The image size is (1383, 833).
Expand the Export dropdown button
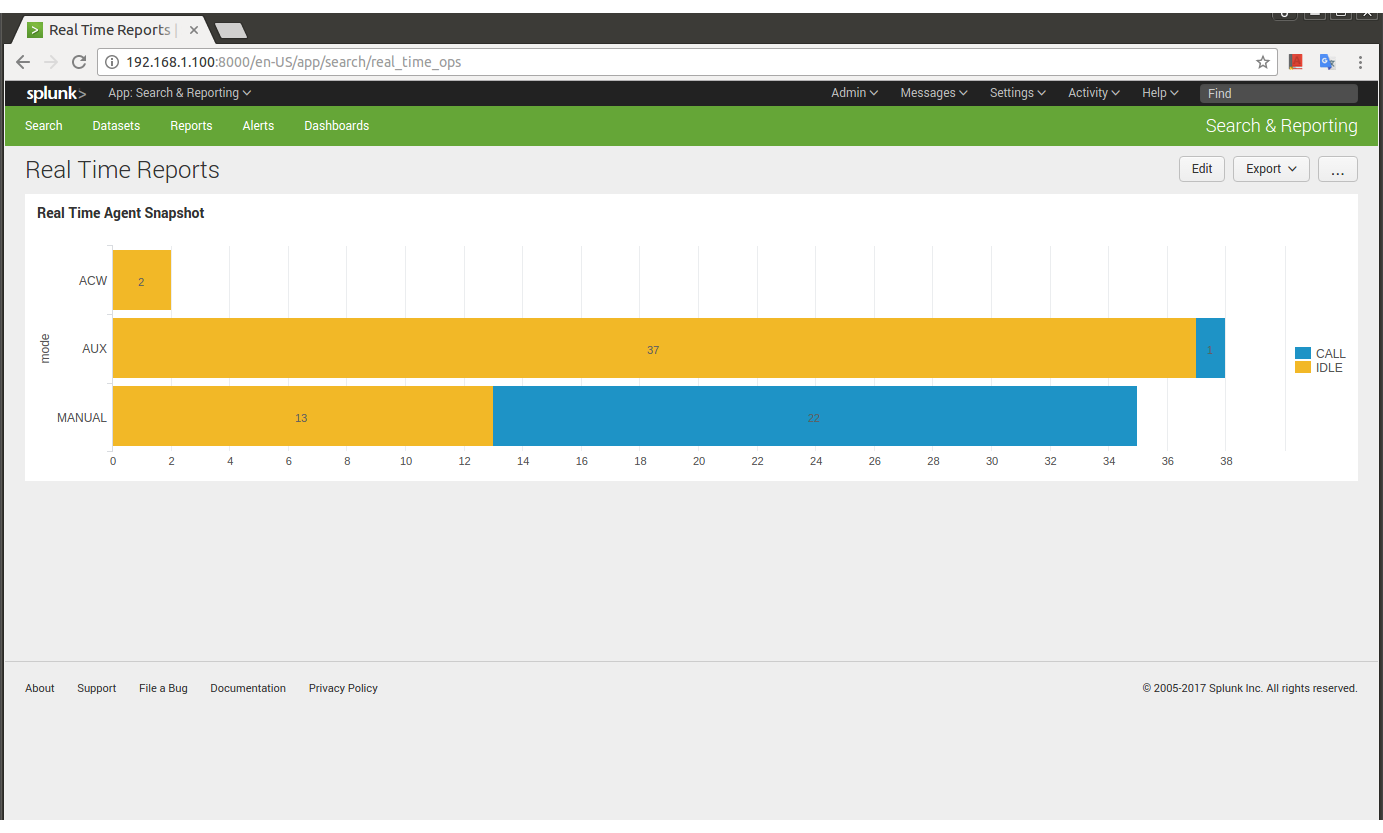[1271, 169]
